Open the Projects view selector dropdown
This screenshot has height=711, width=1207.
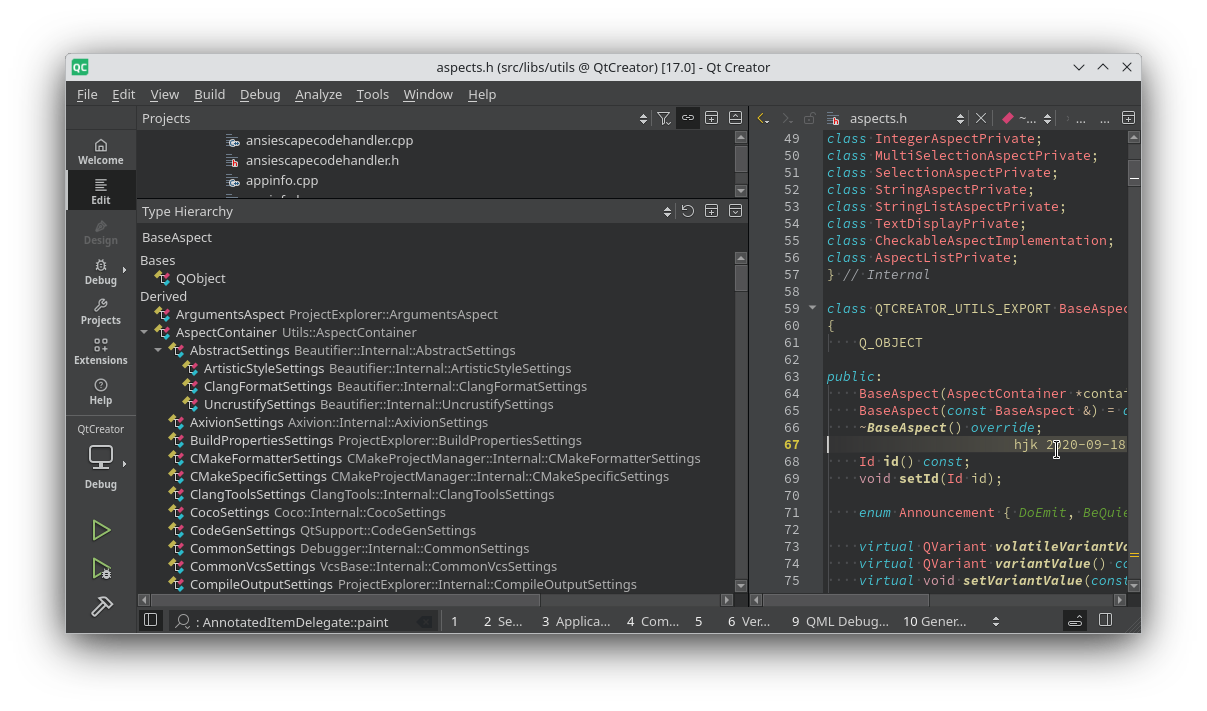coord(643,118)
